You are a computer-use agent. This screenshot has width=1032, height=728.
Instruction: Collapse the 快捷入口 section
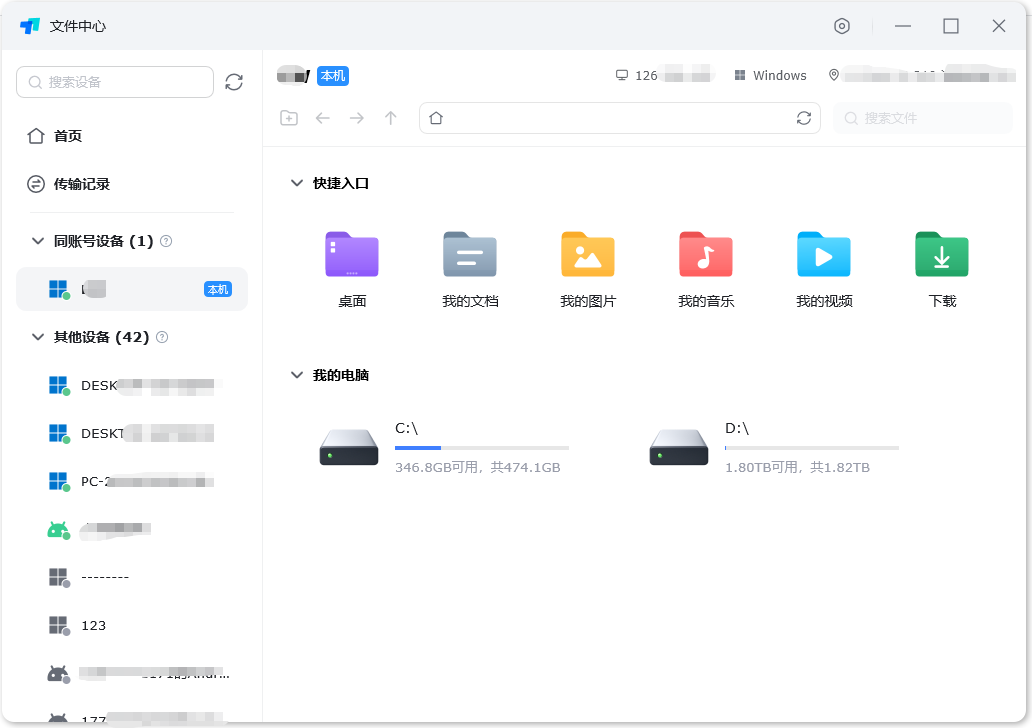click(297, 183)
